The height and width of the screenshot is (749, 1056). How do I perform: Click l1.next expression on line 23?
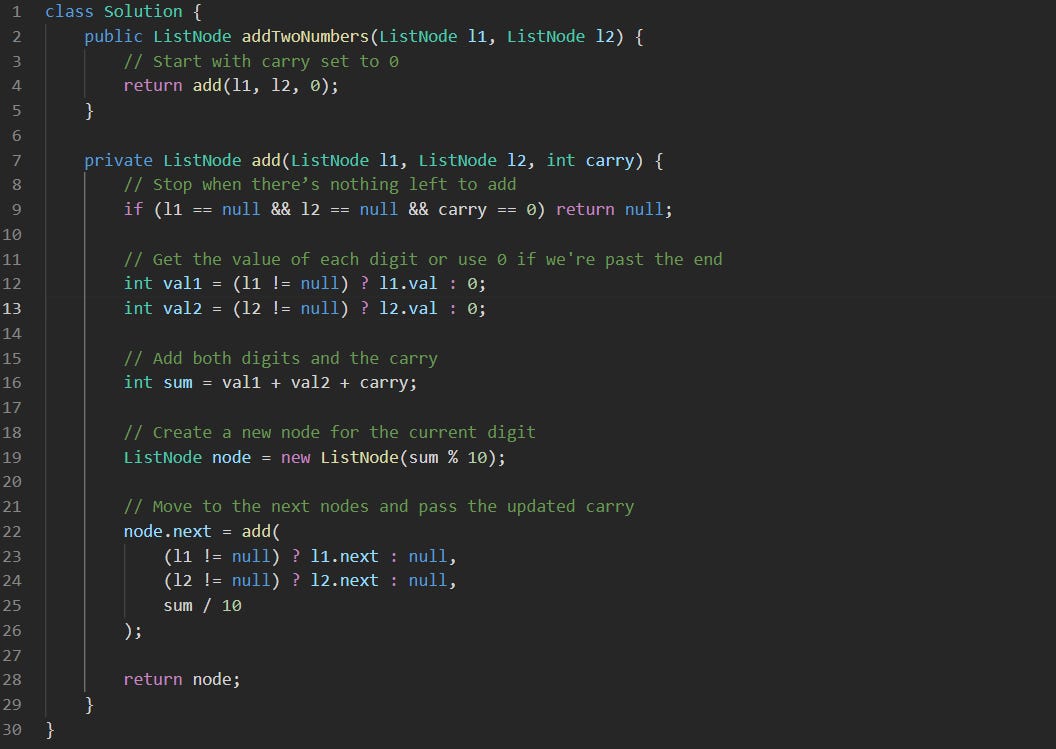(344, 555)
